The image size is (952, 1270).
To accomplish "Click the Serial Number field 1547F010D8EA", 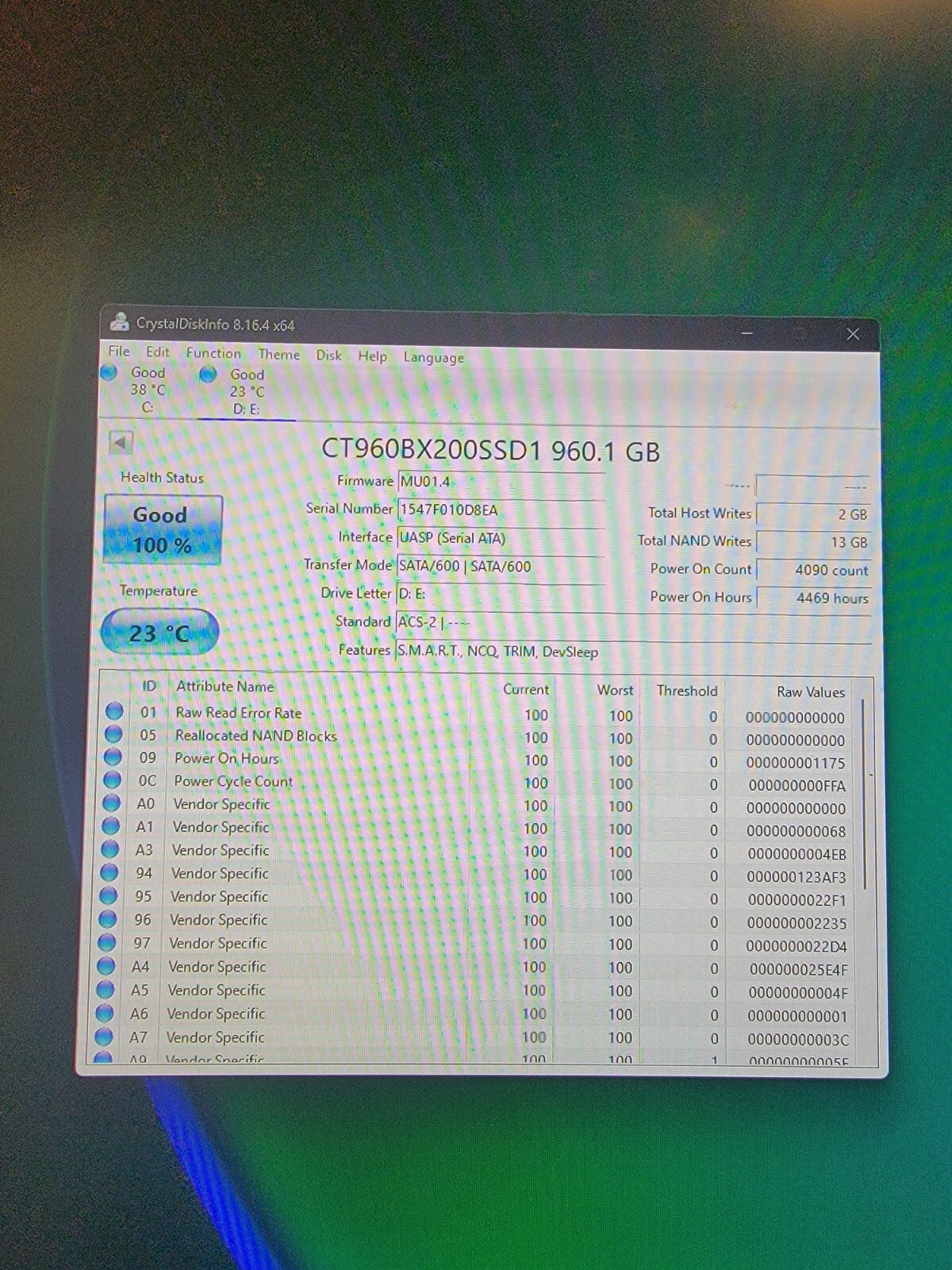I will click(x=501, y=510).
